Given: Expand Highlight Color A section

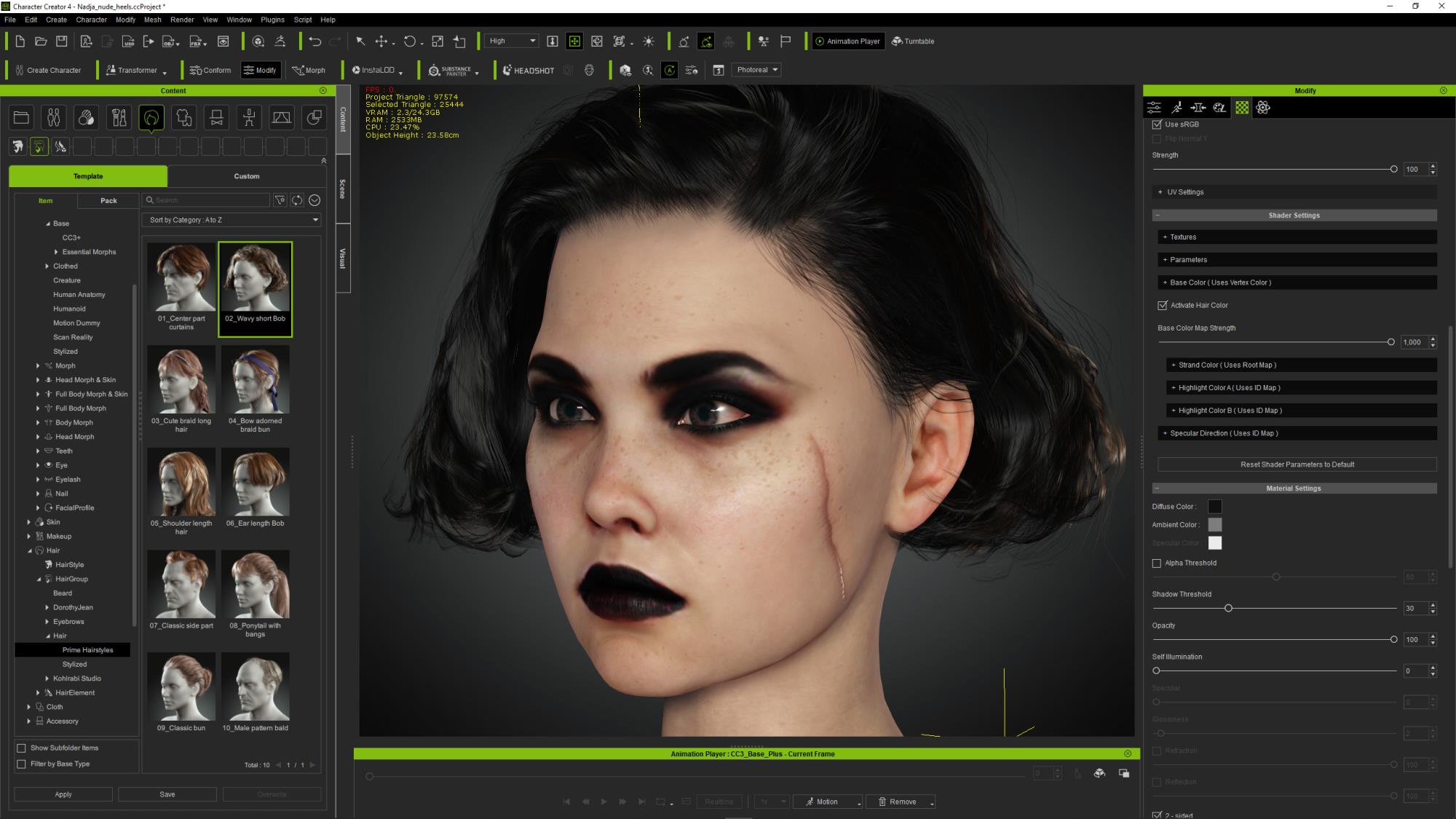Looking at the screenshot, I should 1302,388.
